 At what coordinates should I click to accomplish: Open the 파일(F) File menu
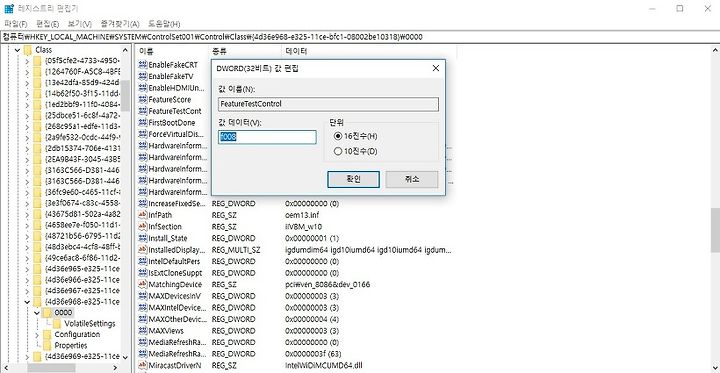coord(16,24)
